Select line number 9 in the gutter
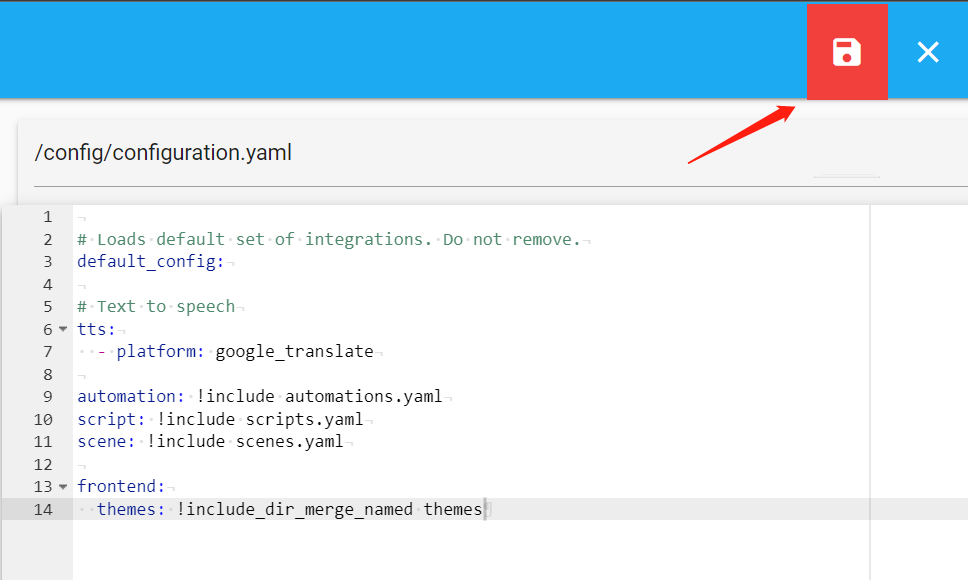968x580 pixels. point(48,396)
